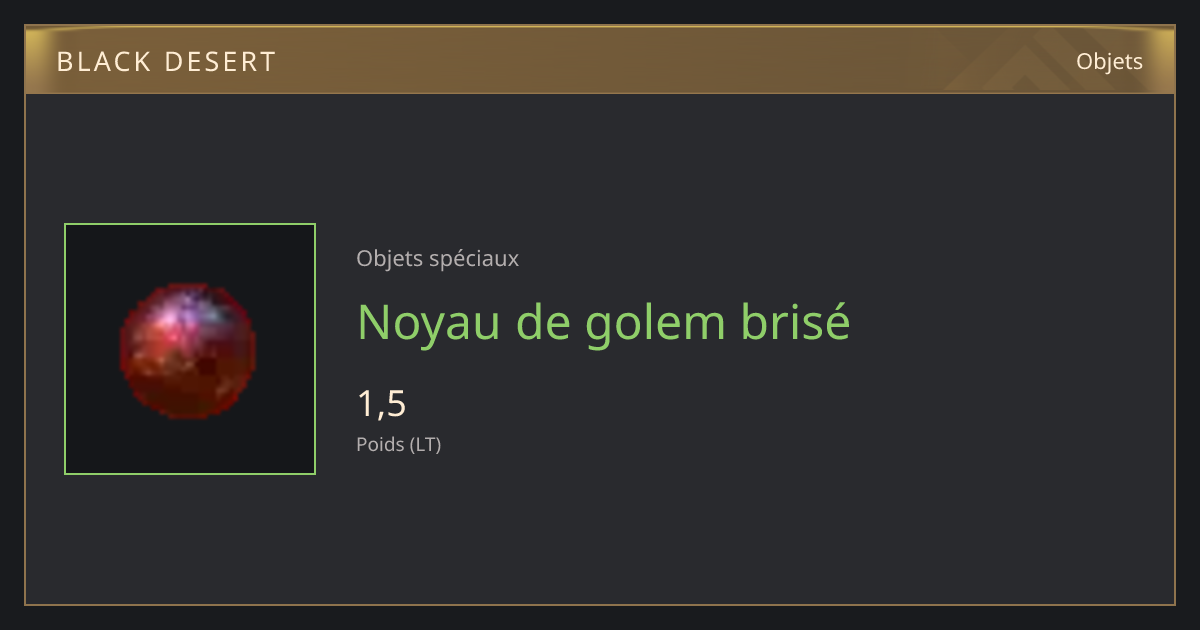Open the Objets section label
Screen dimensions: 1200x630
coord(1109,62)
